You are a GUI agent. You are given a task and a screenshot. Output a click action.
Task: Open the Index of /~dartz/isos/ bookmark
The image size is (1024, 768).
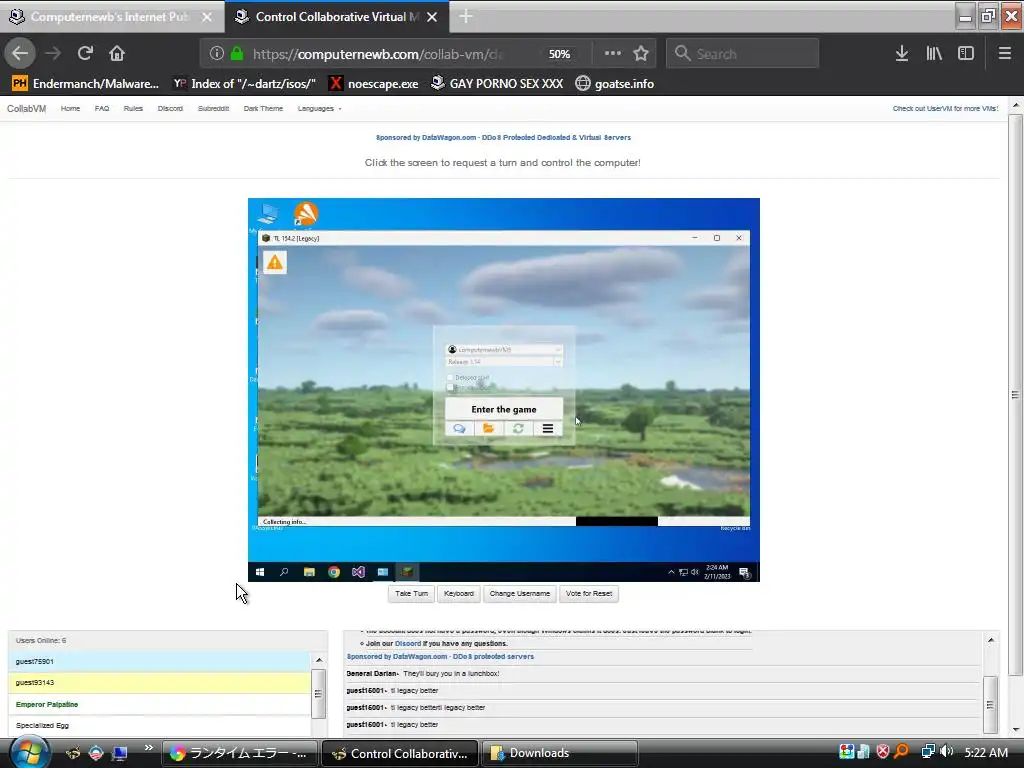click(245, 84)
